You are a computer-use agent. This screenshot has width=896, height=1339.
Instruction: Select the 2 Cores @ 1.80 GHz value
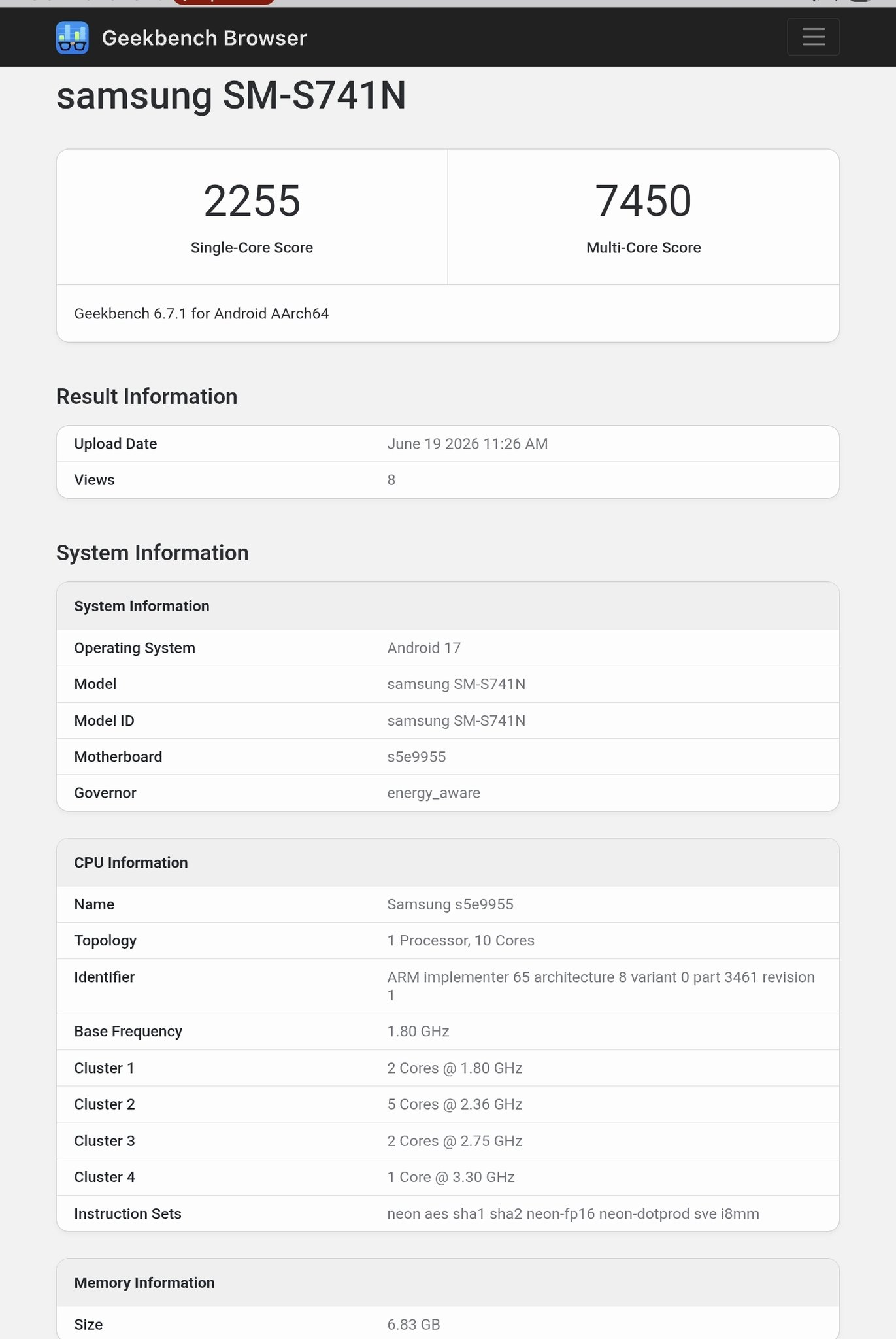click(455, 1068)
